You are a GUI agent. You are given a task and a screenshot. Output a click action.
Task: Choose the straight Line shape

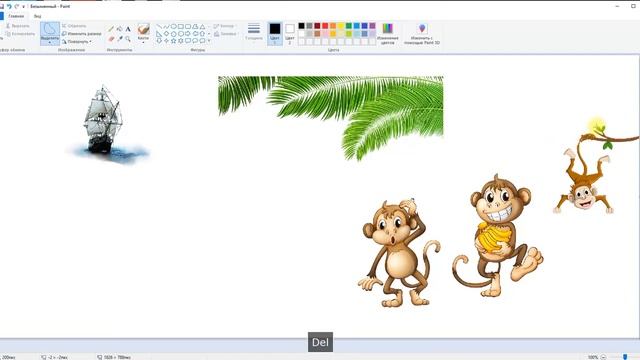tap(159, 26)
